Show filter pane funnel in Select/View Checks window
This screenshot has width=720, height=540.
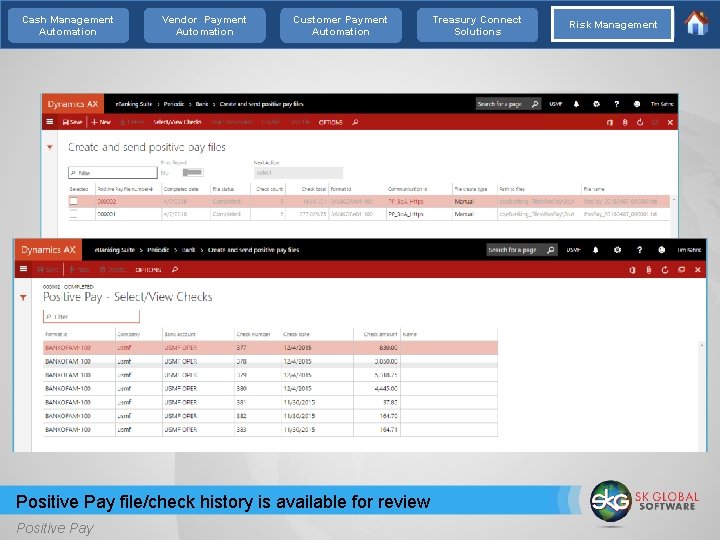point(23,298)
